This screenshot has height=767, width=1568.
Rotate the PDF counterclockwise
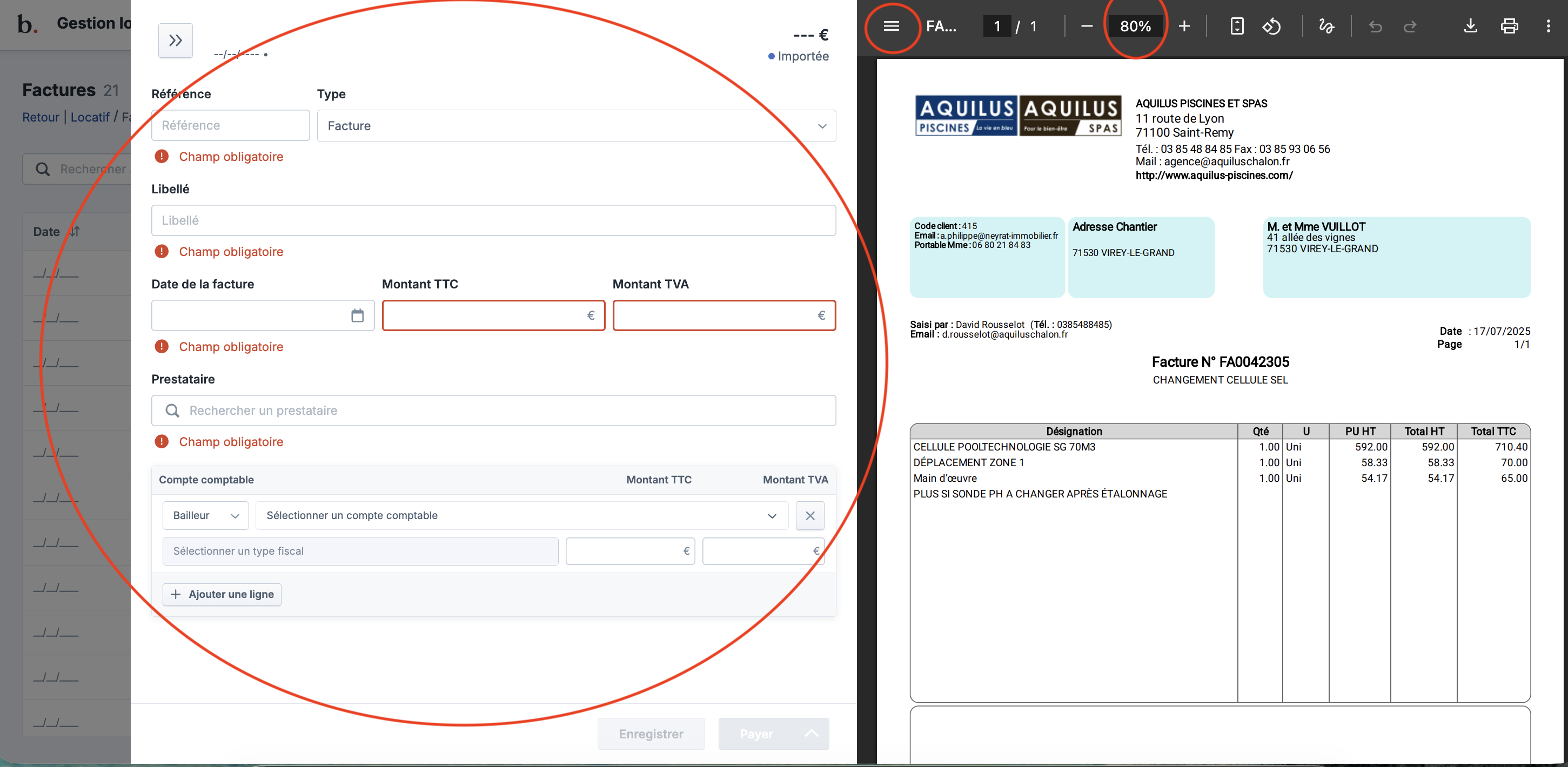point(1271,26)
